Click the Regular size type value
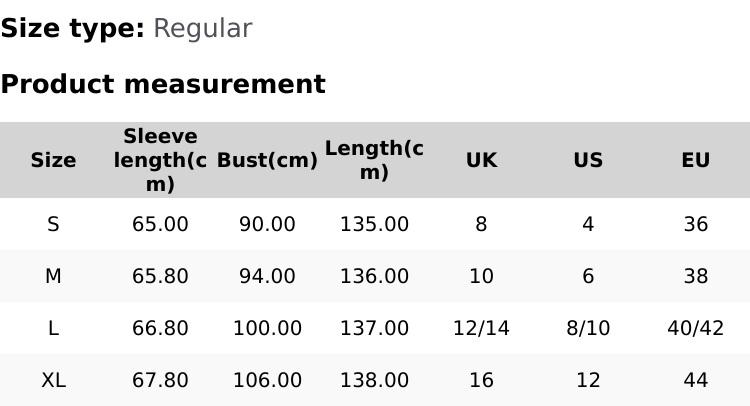 click(202, 28)
